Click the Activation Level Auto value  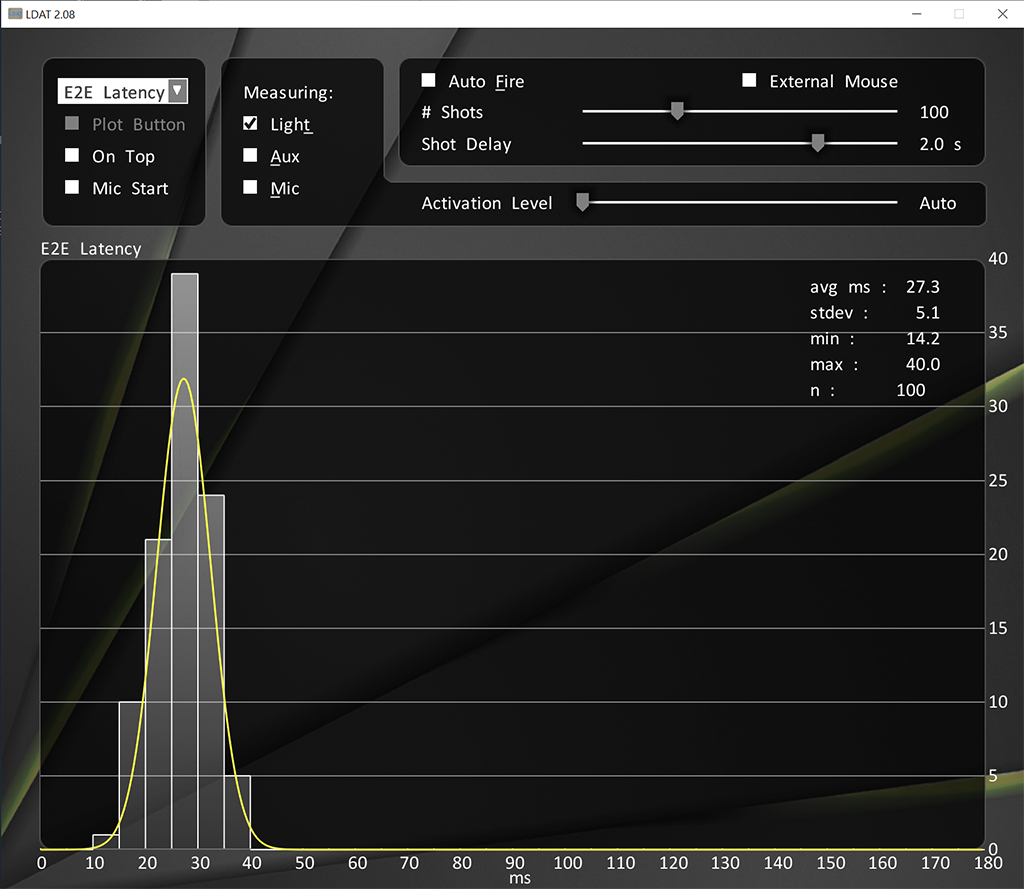tap(937, 203)
